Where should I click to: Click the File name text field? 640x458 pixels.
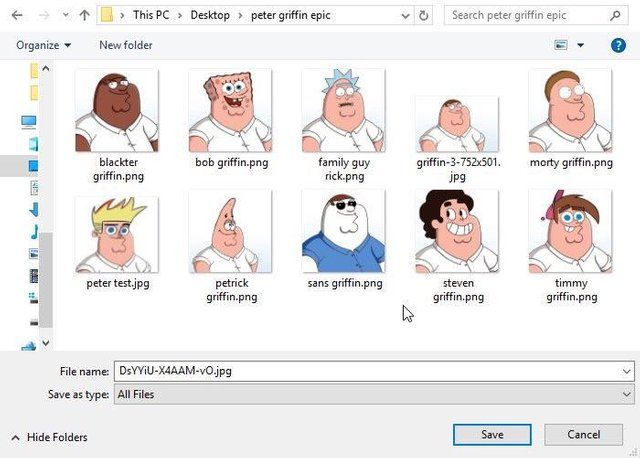pyautogui.click(x=367, y=371)
